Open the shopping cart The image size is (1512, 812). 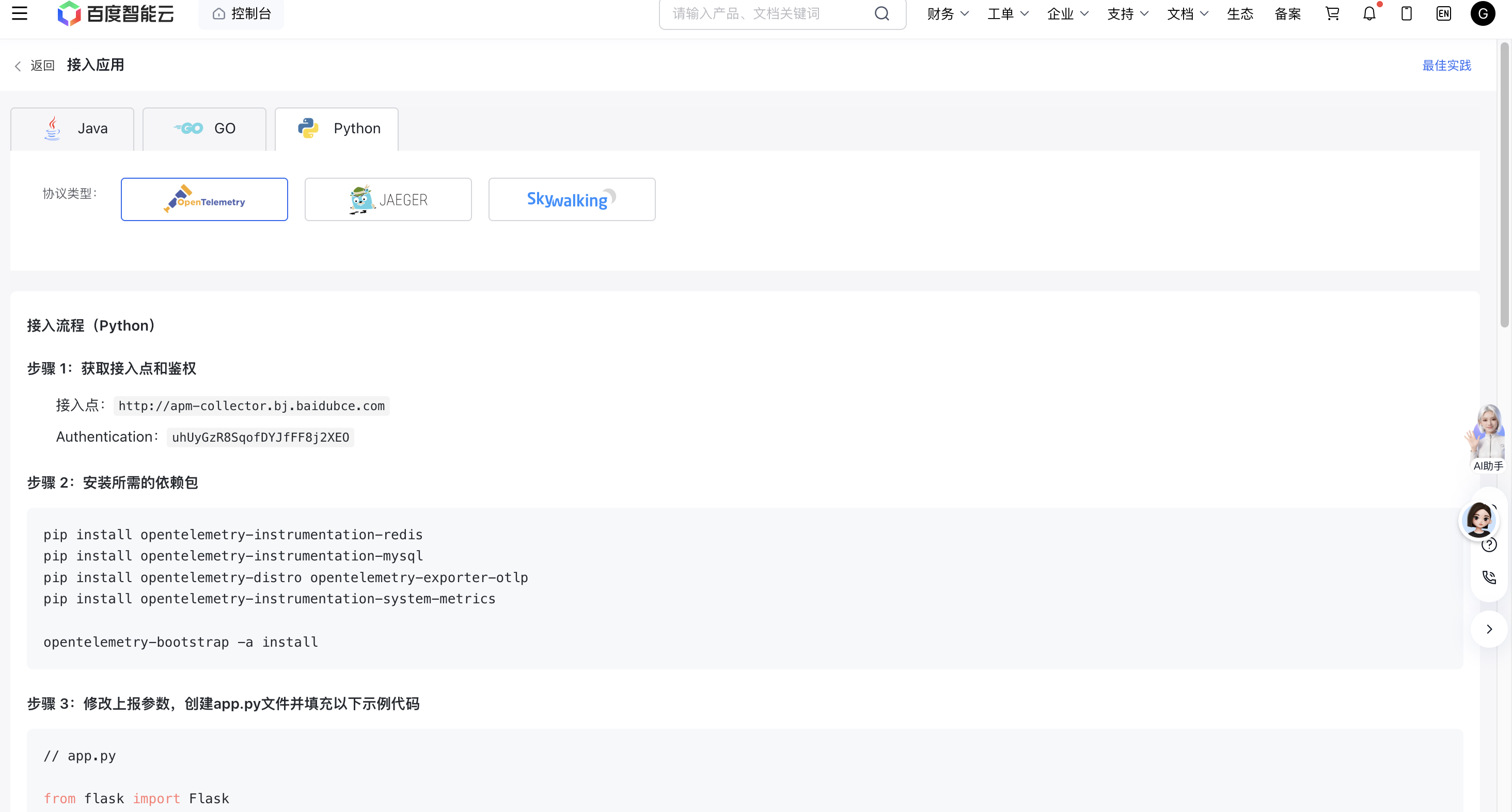coord(1332,13)
